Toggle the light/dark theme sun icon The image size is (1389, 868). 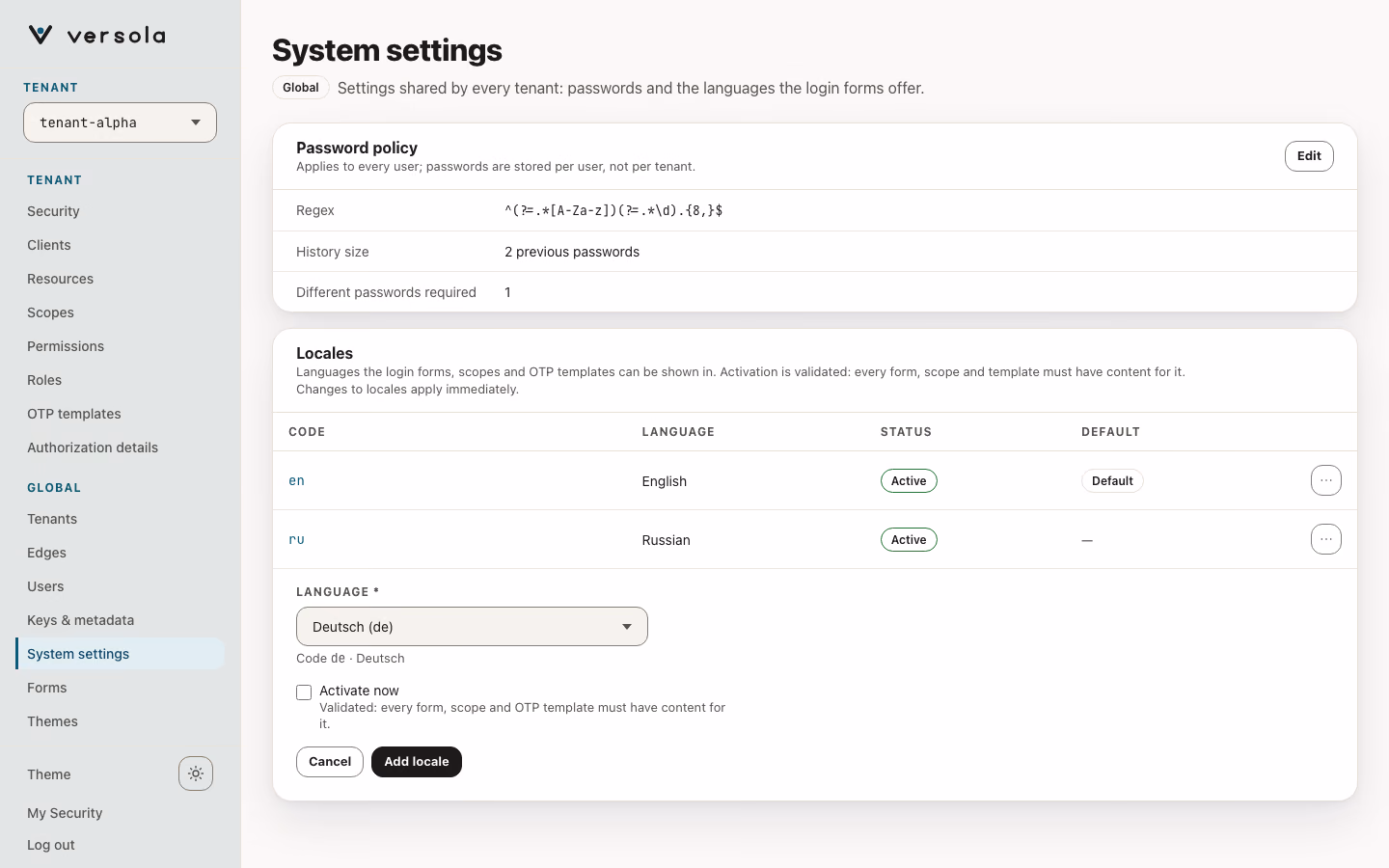click(196, 773)
